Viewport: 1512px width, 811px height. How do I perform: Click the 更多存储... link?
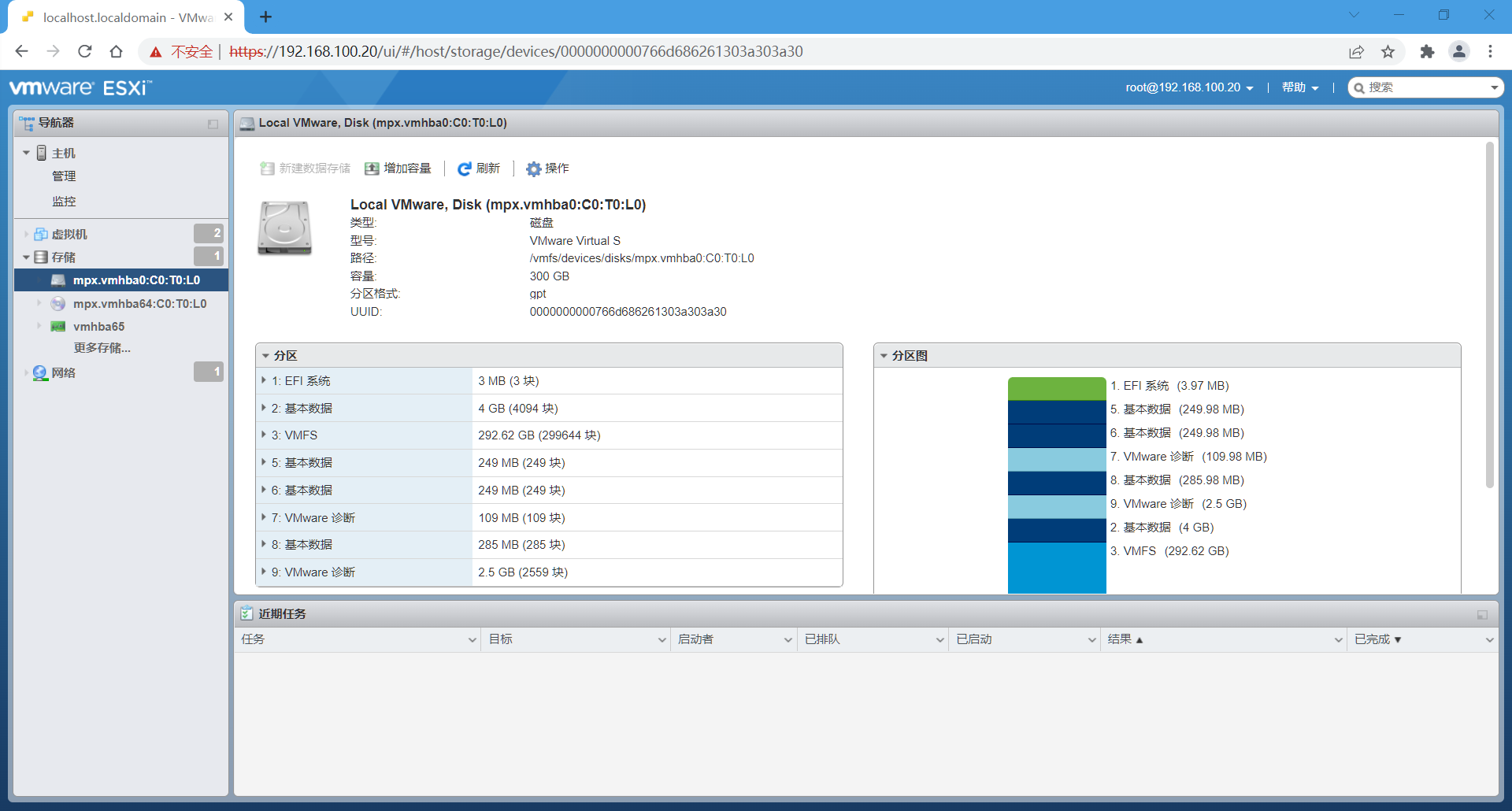[102, 347]
